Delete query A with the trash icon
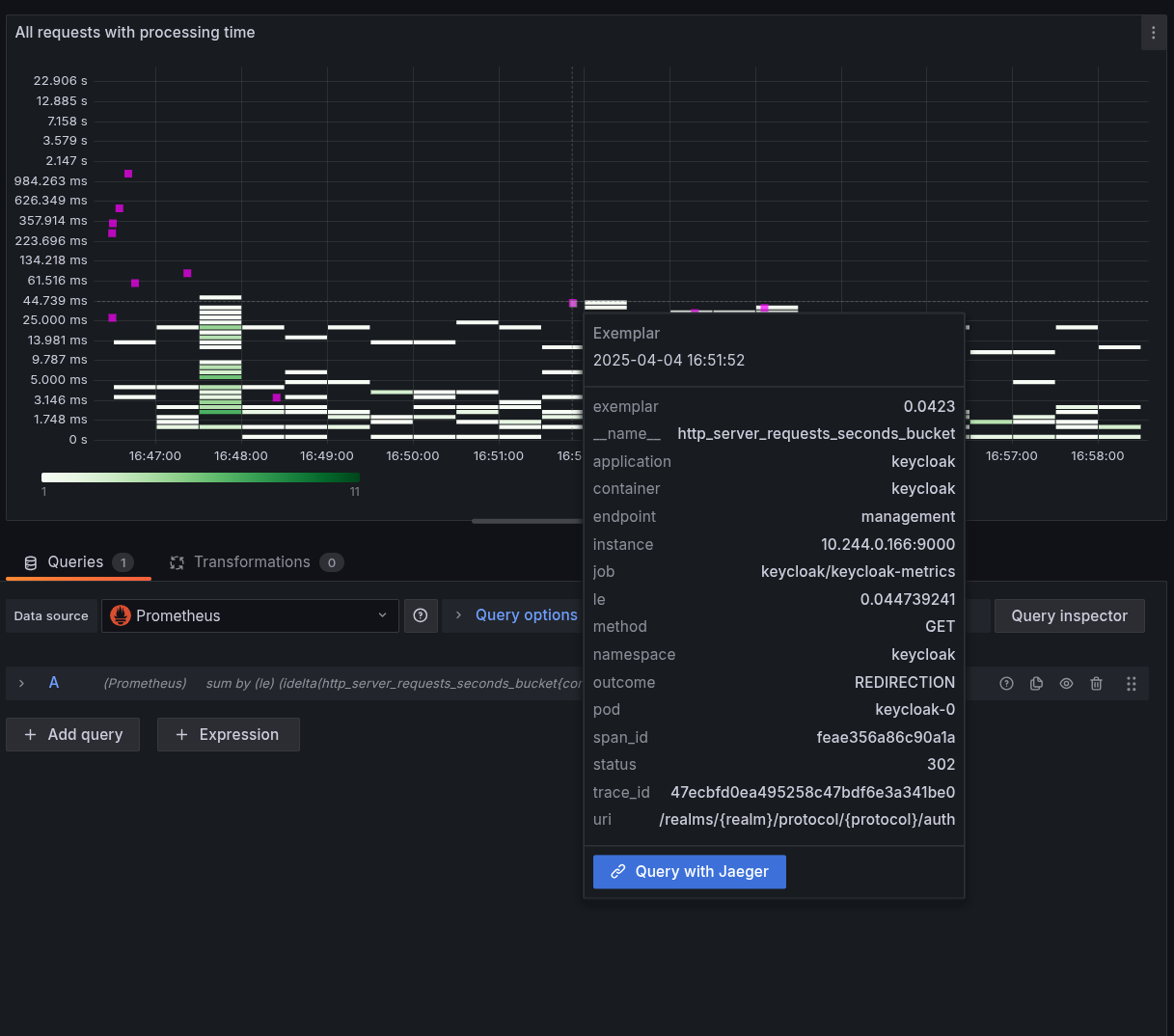Screen dimensions: 1174x1036 [x=1096, y=684]
